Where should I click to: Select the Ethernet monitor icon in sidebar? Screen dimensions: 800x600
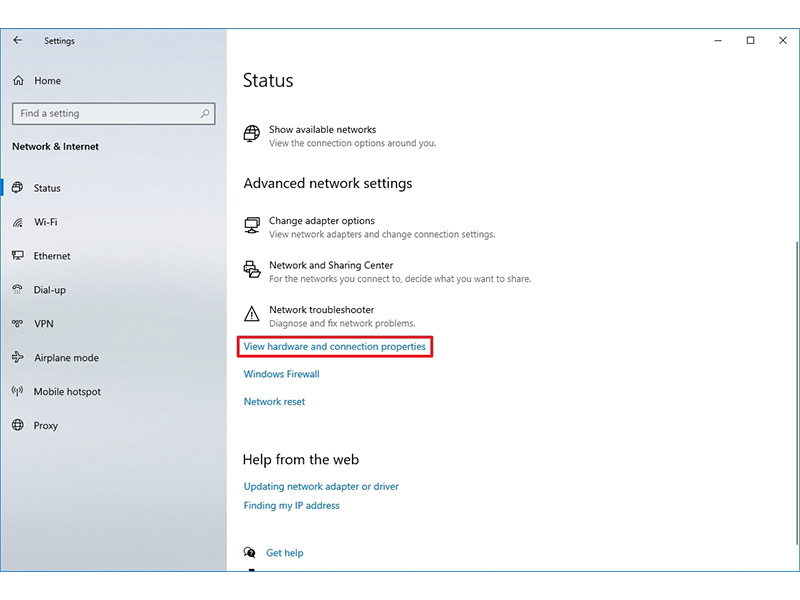[18, 256]
